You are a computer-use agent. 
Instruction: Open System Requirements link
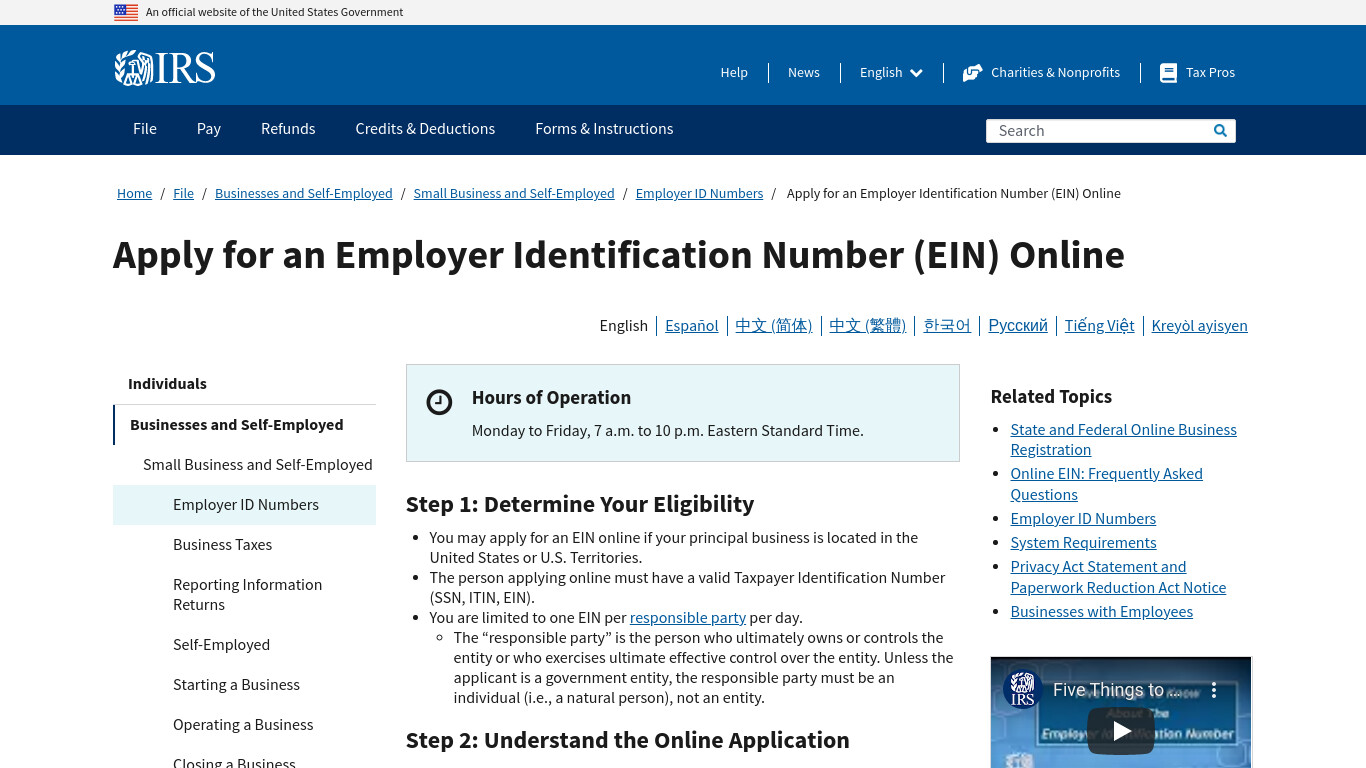coord(1083,543)
